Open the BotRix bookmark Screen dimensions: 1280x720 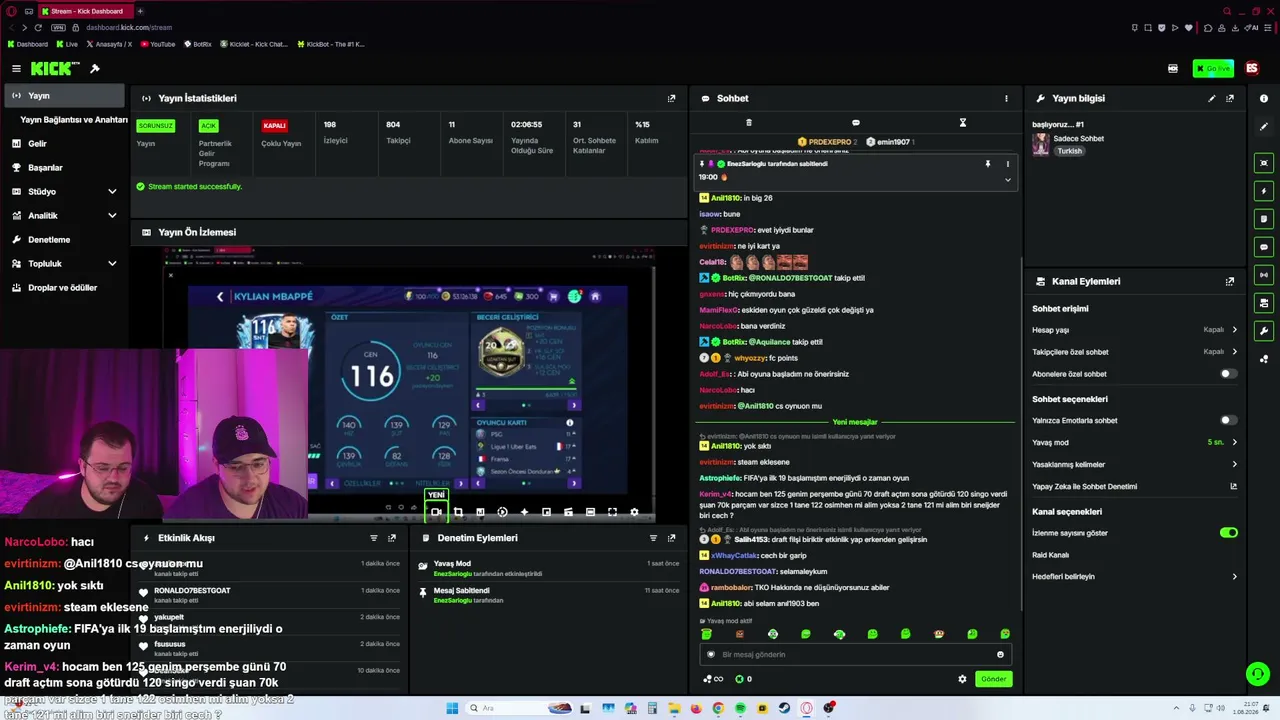198,44
